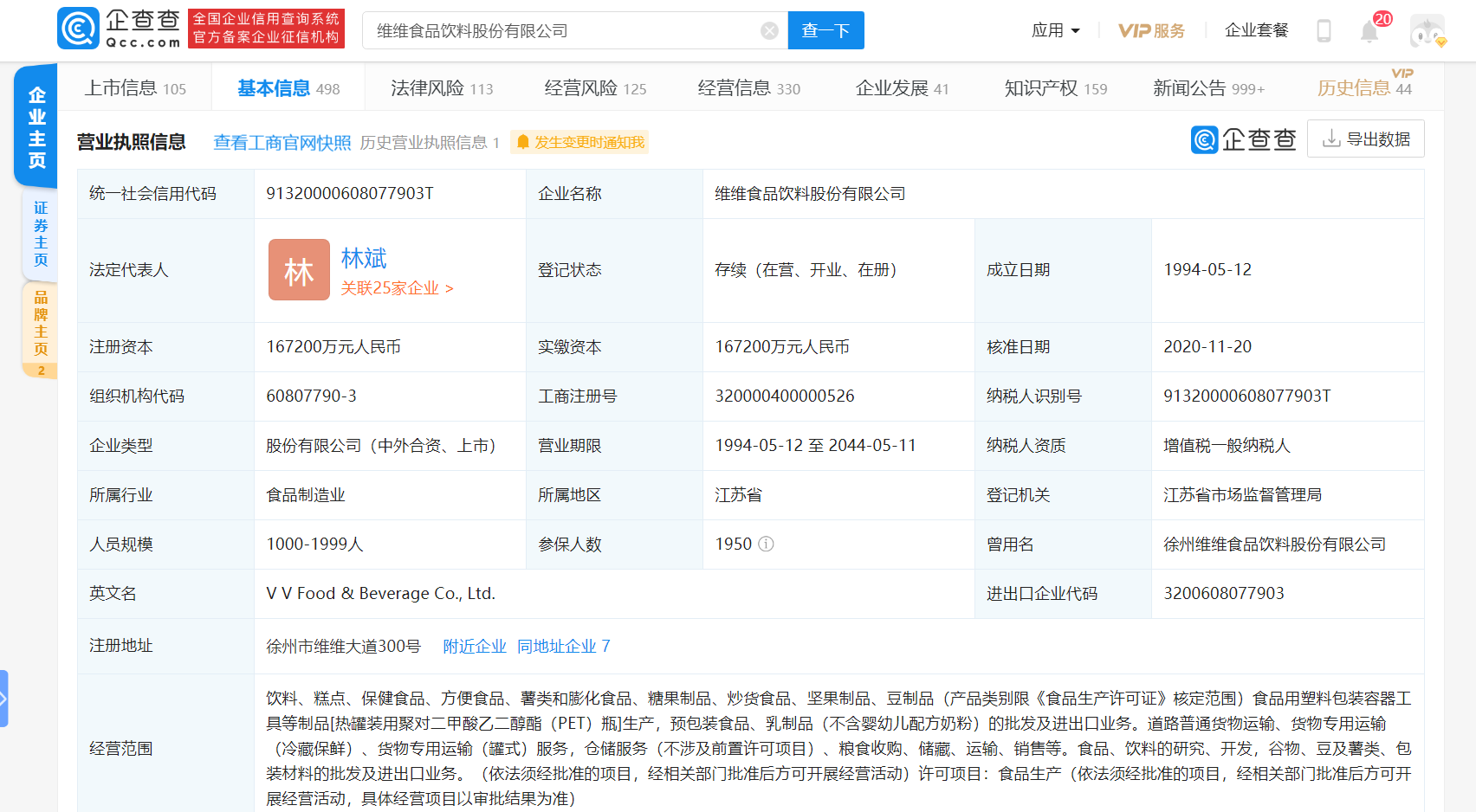The width and height of the screenshot is (1476, 812).
Task: Click legal representative name 林斌
Action: click(364, 258)
